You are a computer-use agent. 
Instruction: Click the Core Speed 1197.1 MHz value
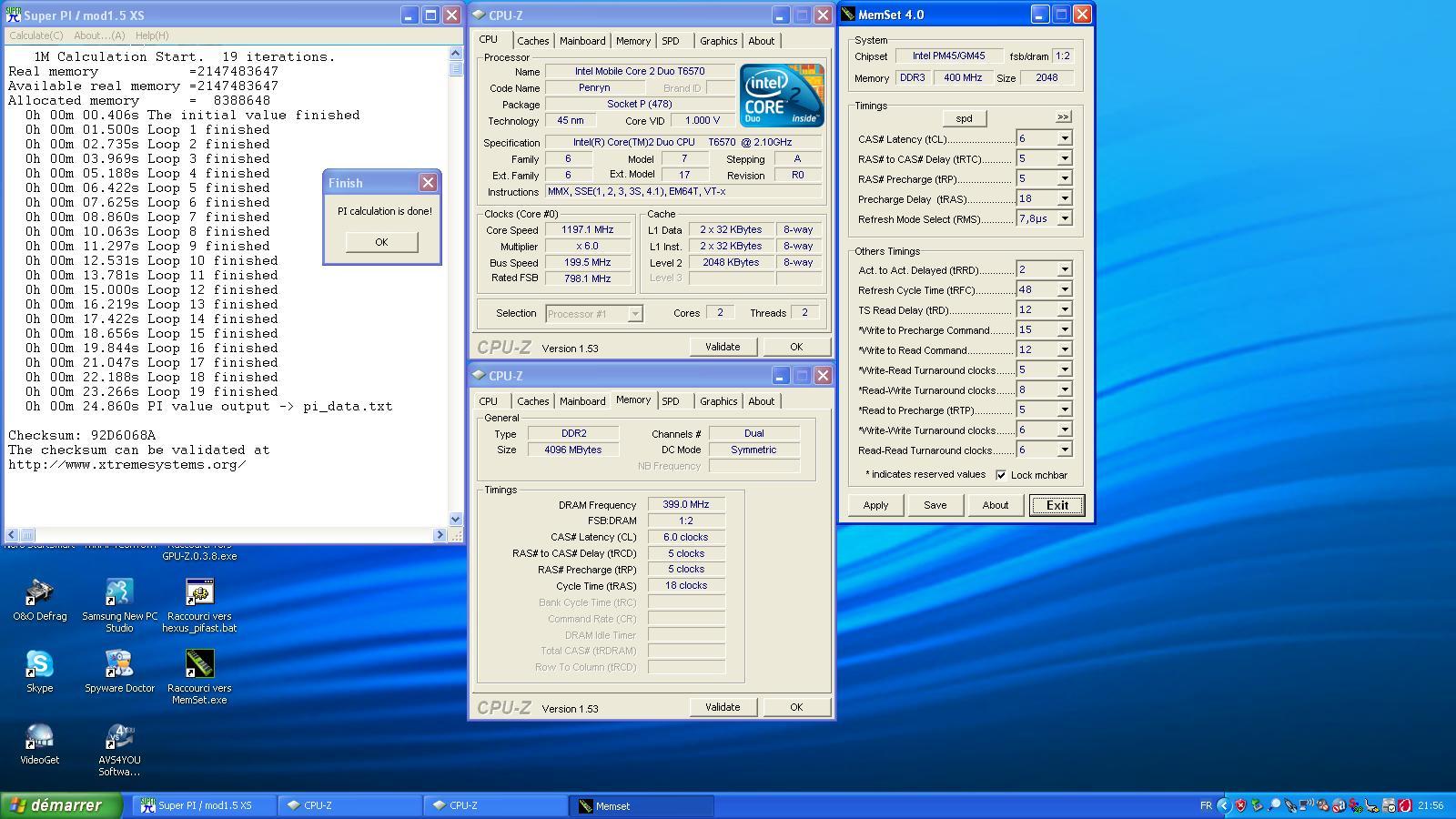[587, 230]
